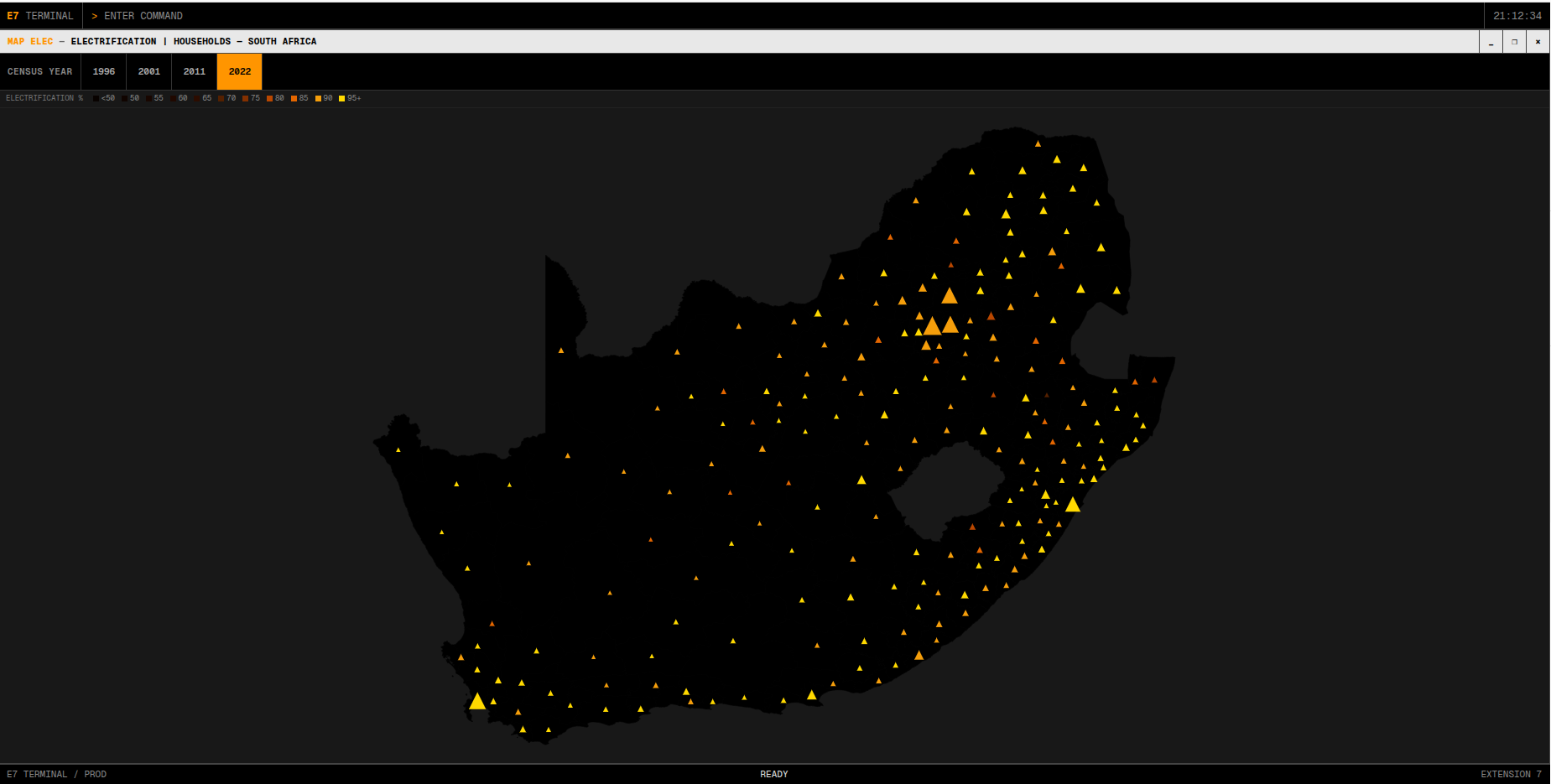The width and height of the screenshot is (1551, 784).
Task: Click the ELECTRIFICATION % legend label
Action: [44, 98]
